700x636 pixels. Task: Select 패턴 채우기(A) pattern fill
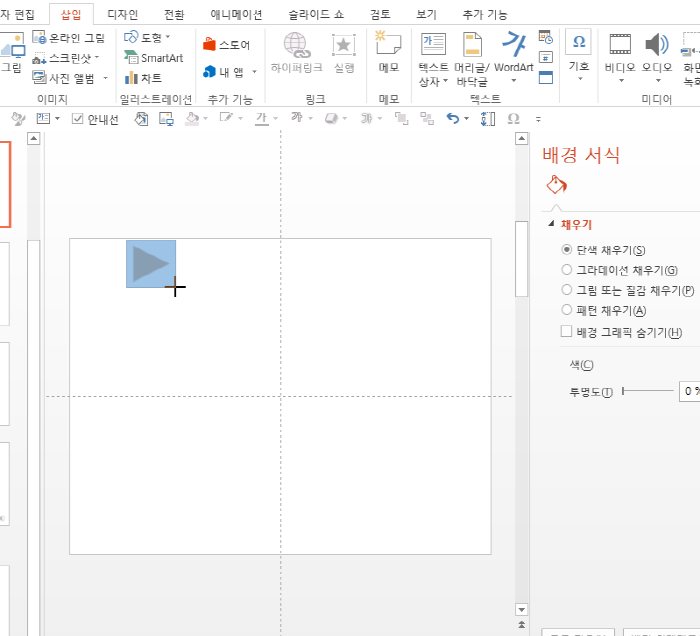click(567, 309)
